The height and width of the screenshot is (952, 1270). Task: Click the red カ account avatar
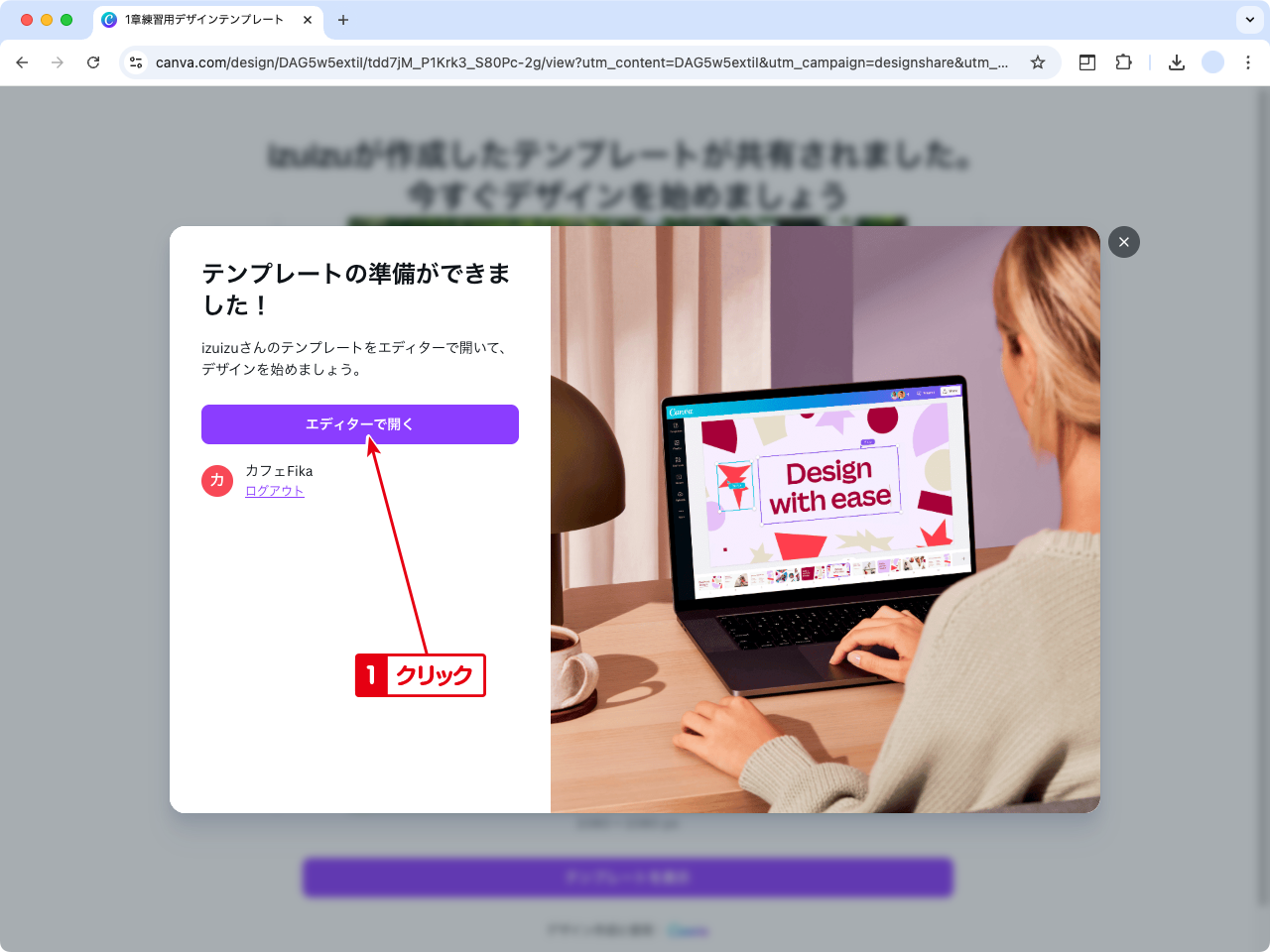click(x=217, y=480)
